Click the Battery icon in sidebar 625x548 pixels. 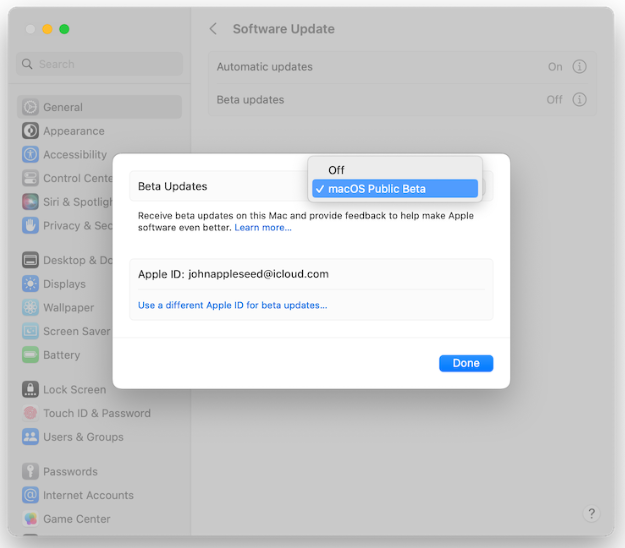31,355
